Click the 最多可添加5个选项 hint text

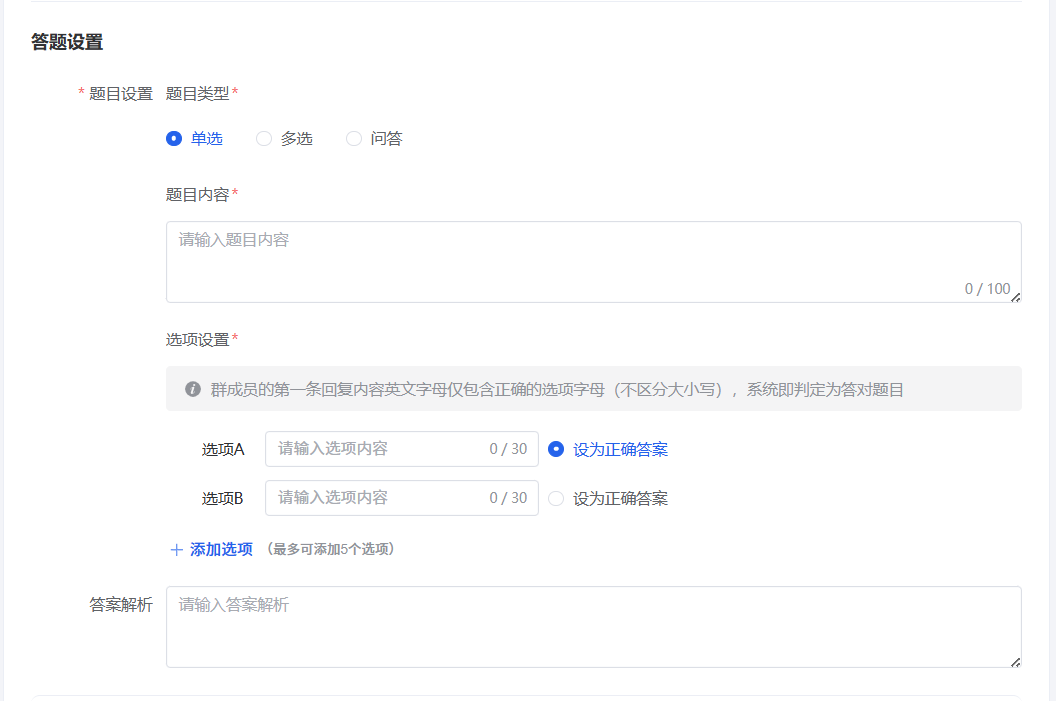coord(330,549)
